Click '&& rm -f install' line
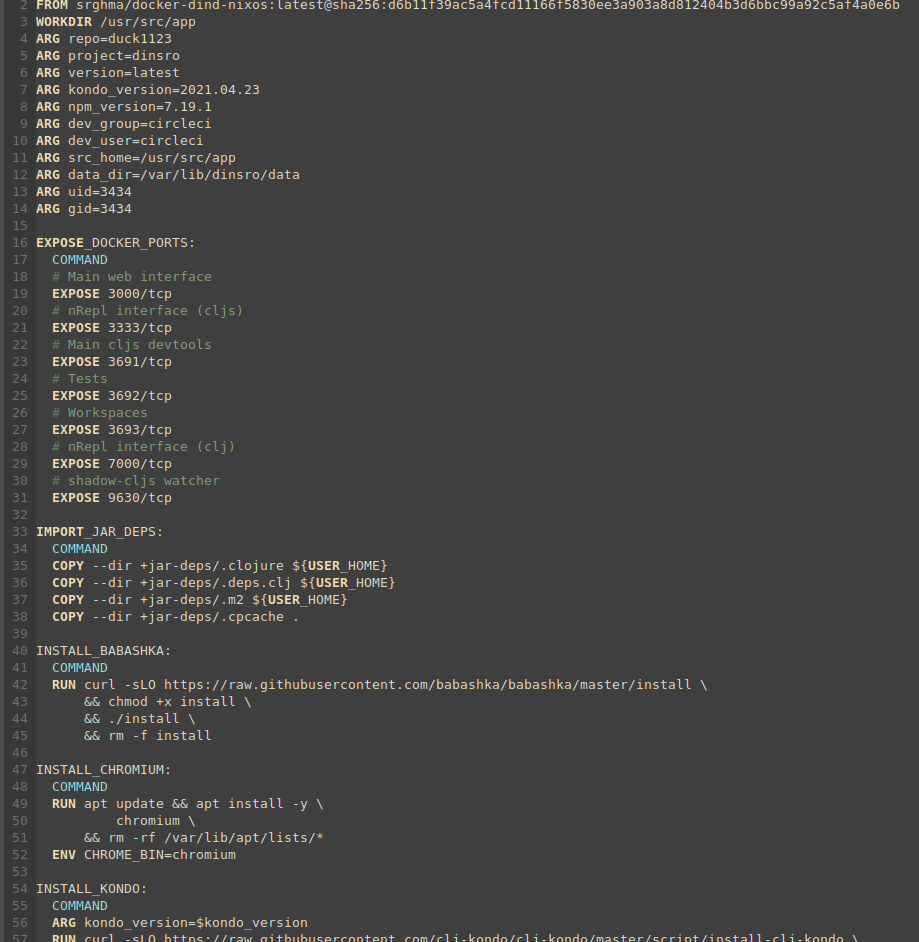The width and height of the screenshot is (919, 942). 148,736
